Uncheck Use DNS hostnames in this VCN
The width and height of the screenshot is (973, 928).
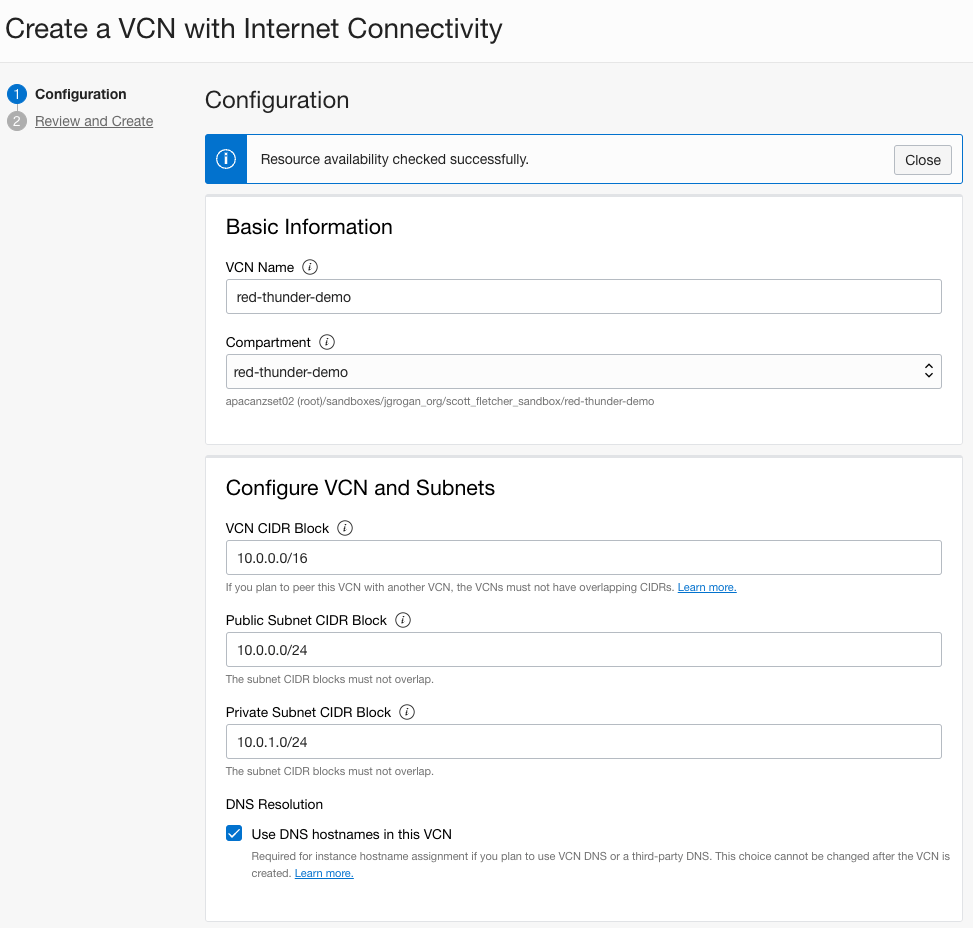[234, 833]
